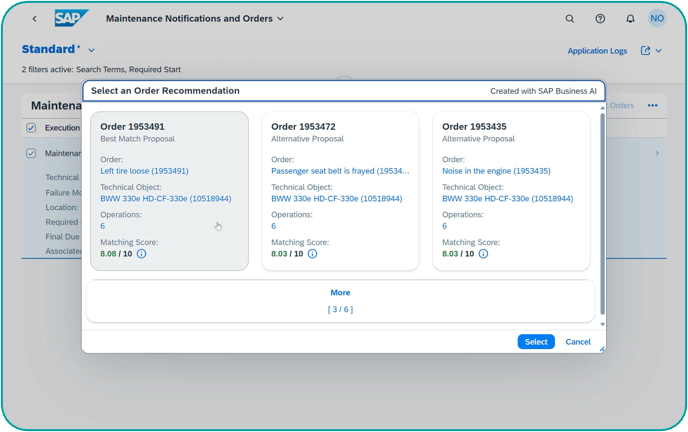The width and height of the screenshot is (688, 432).
Task: Open the help question mark icon
Action: pos(600,18)
